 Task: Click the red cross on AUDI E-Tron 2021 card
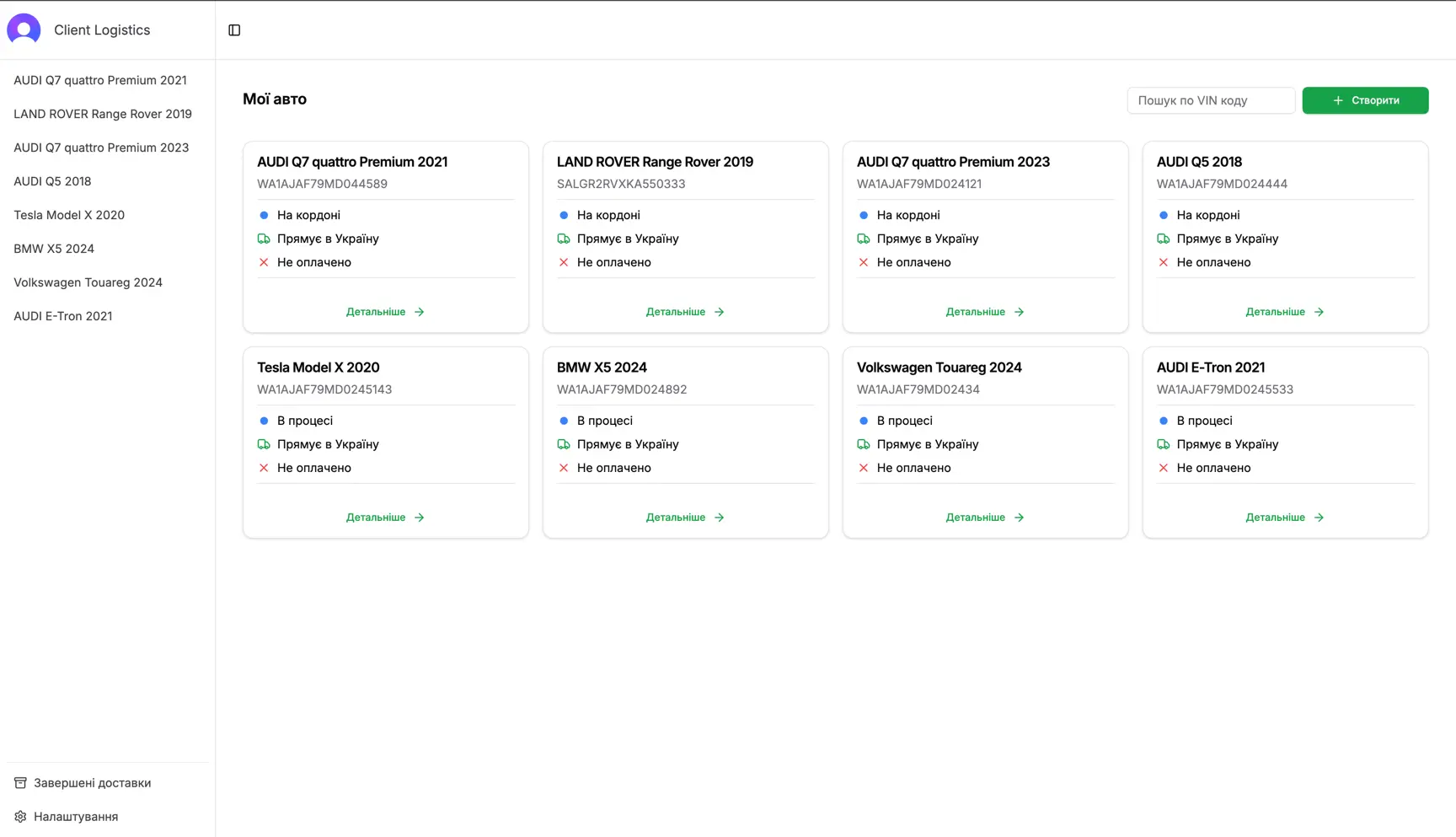coord(1164,468)
